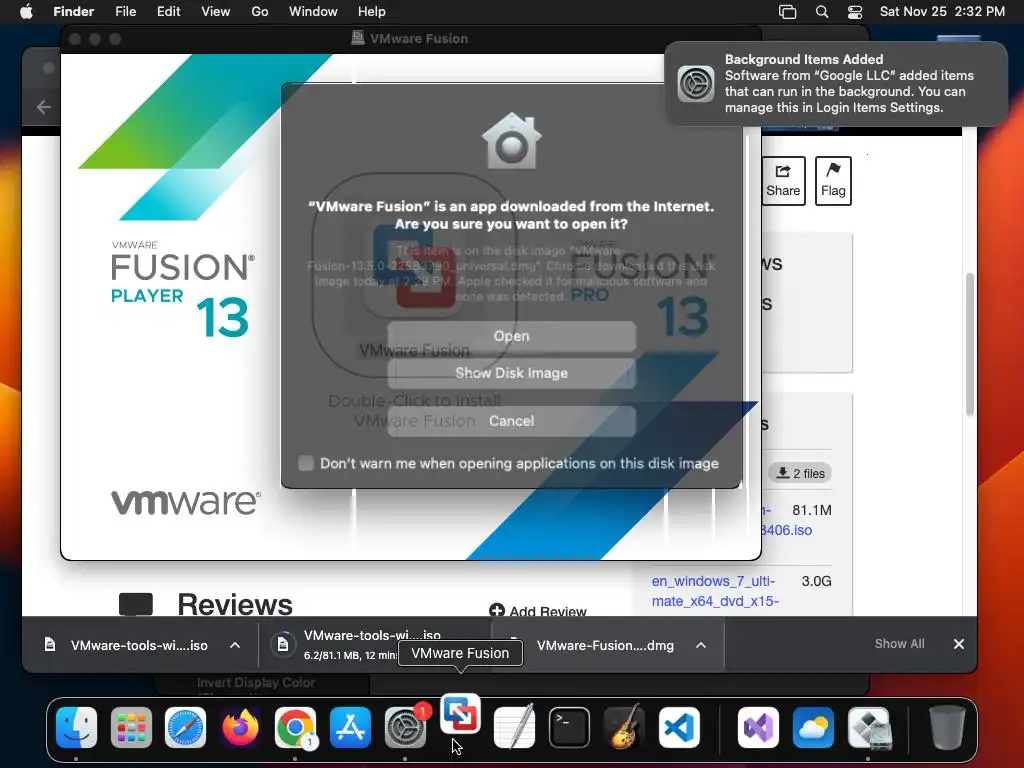Open Visual Studio Code in Dock

(679, 728)
